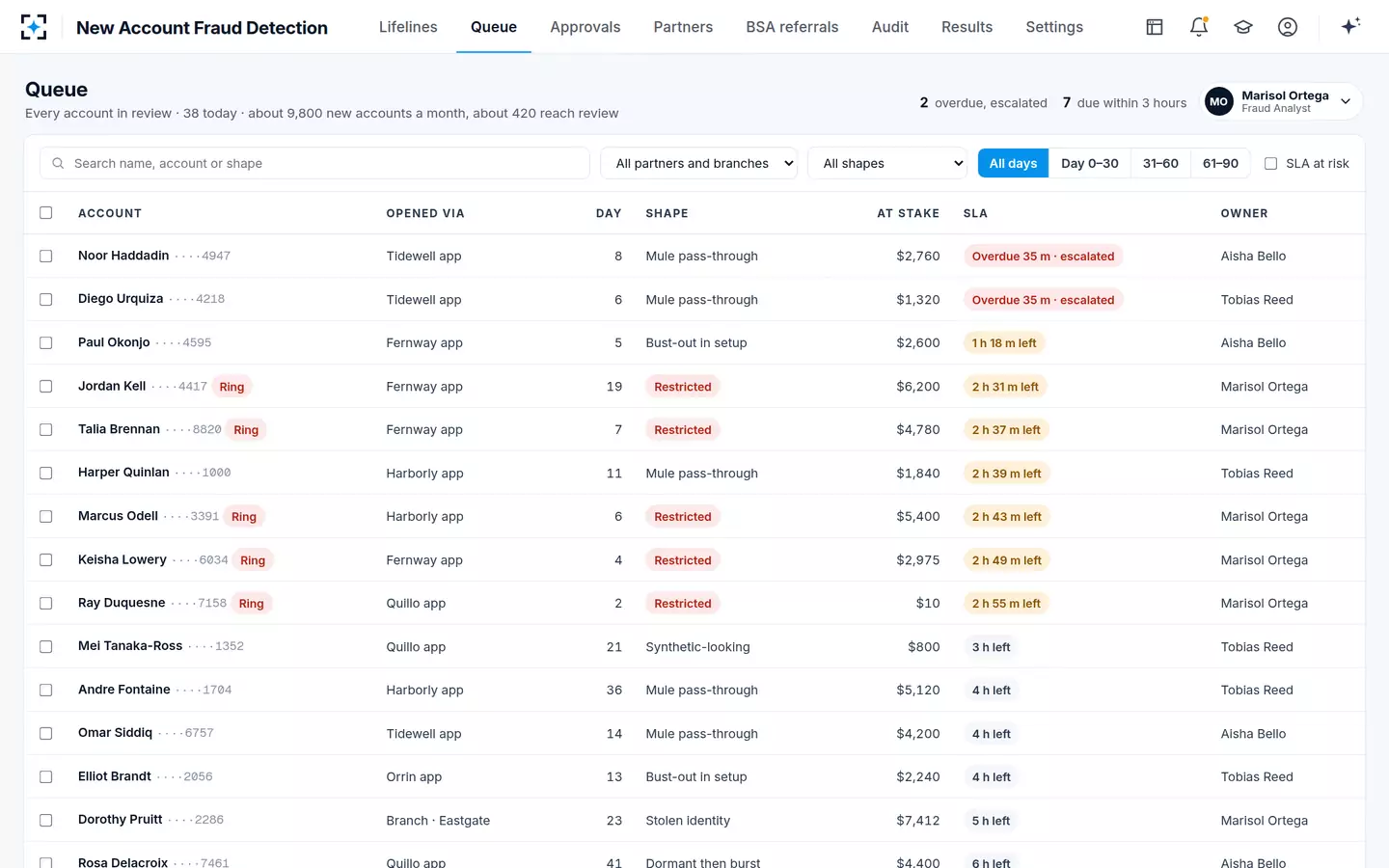This screenshot has width=1389, height=868.
Task: Check the Noor Haddadin row checkbox
Action: click(x=45, y=256)
